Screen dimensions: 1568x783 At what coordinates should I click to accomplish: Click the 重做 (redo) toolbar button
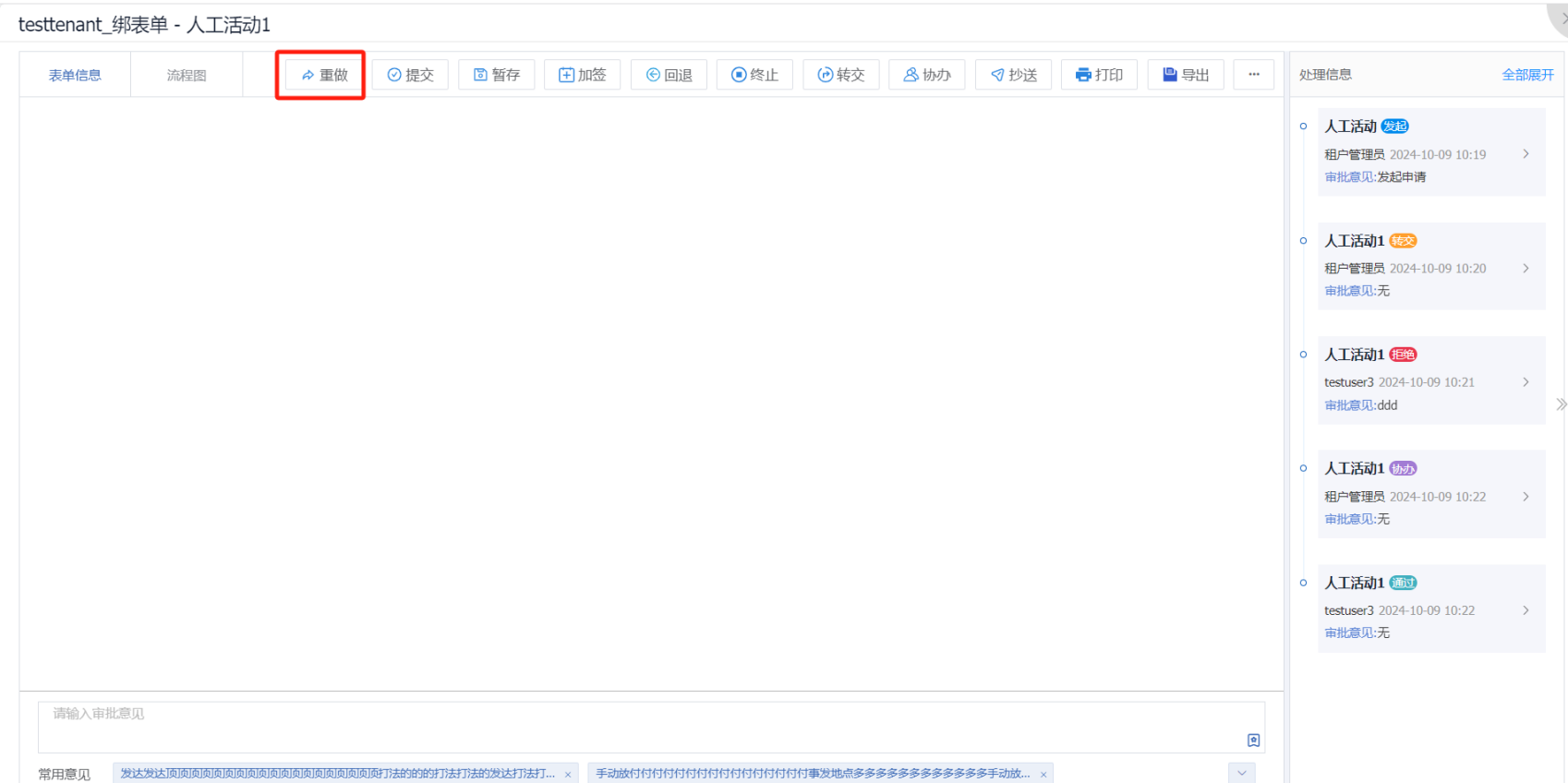pos(323,75)
